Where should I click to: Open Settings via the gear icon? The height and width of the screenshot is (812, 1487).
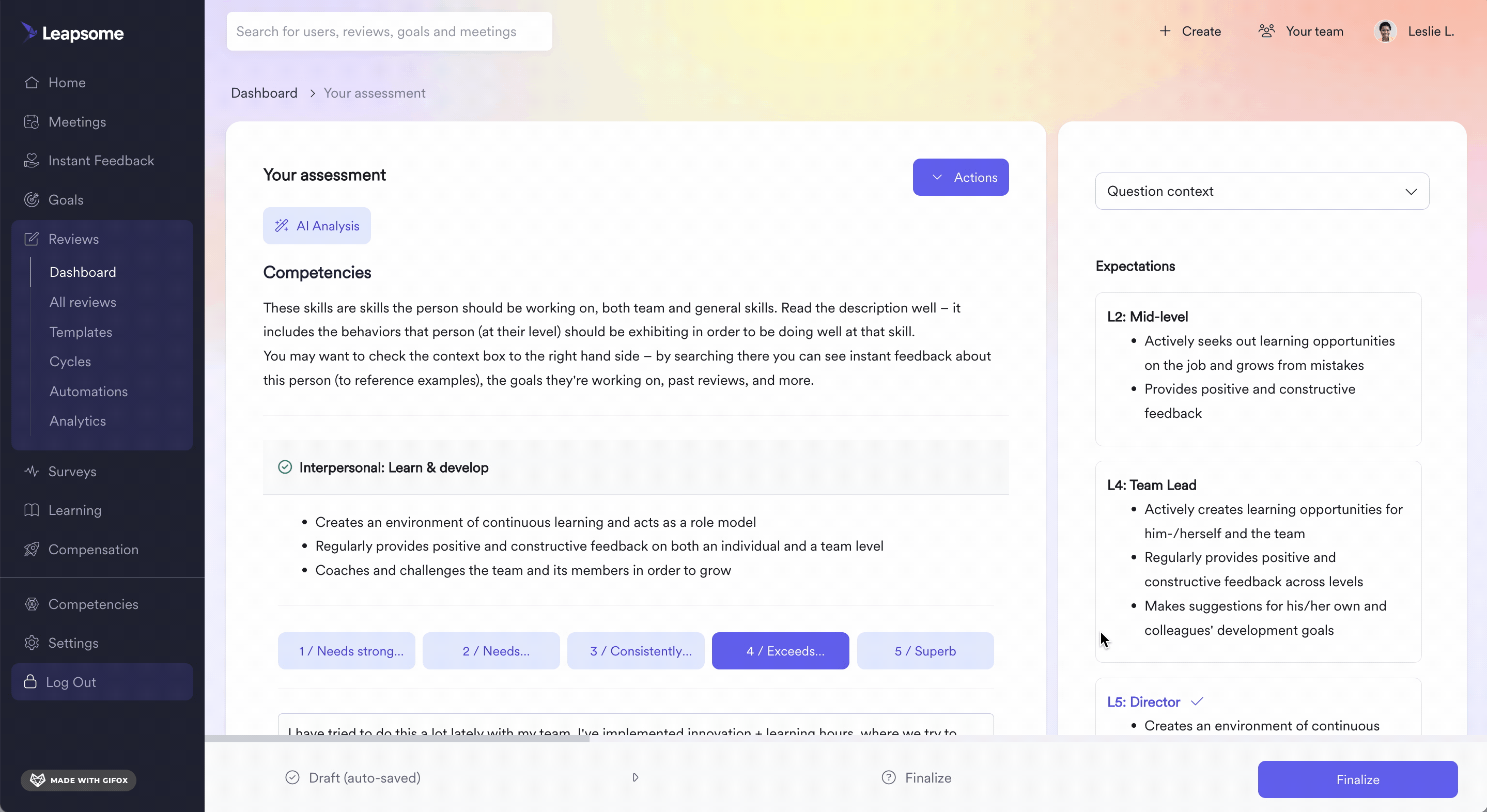[x=32, y=643]
